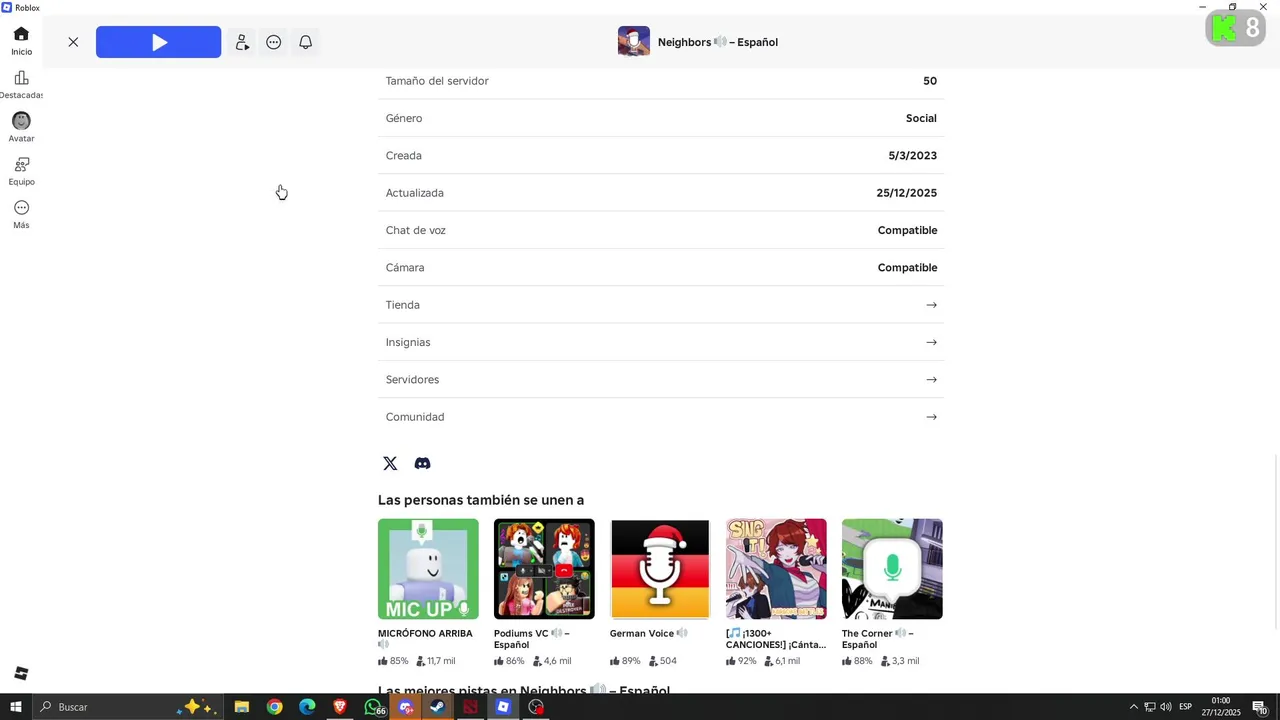Open German Voice game thumbnail
1280x720 pixels.
[660, 569]
